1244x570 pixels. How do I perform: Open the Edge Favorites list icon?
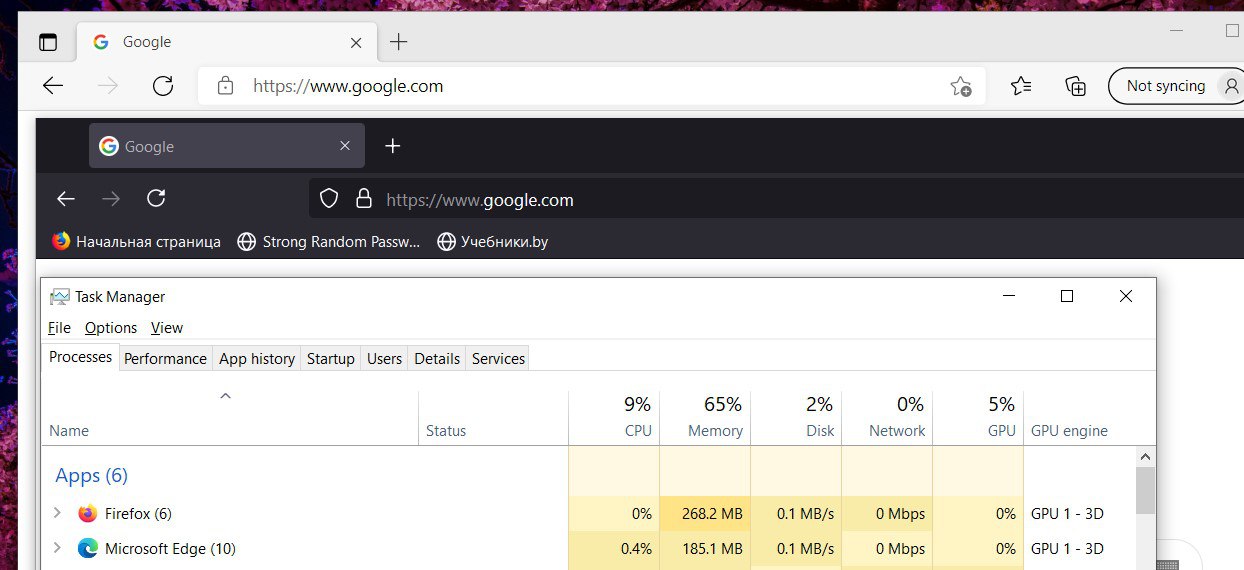1021,86
